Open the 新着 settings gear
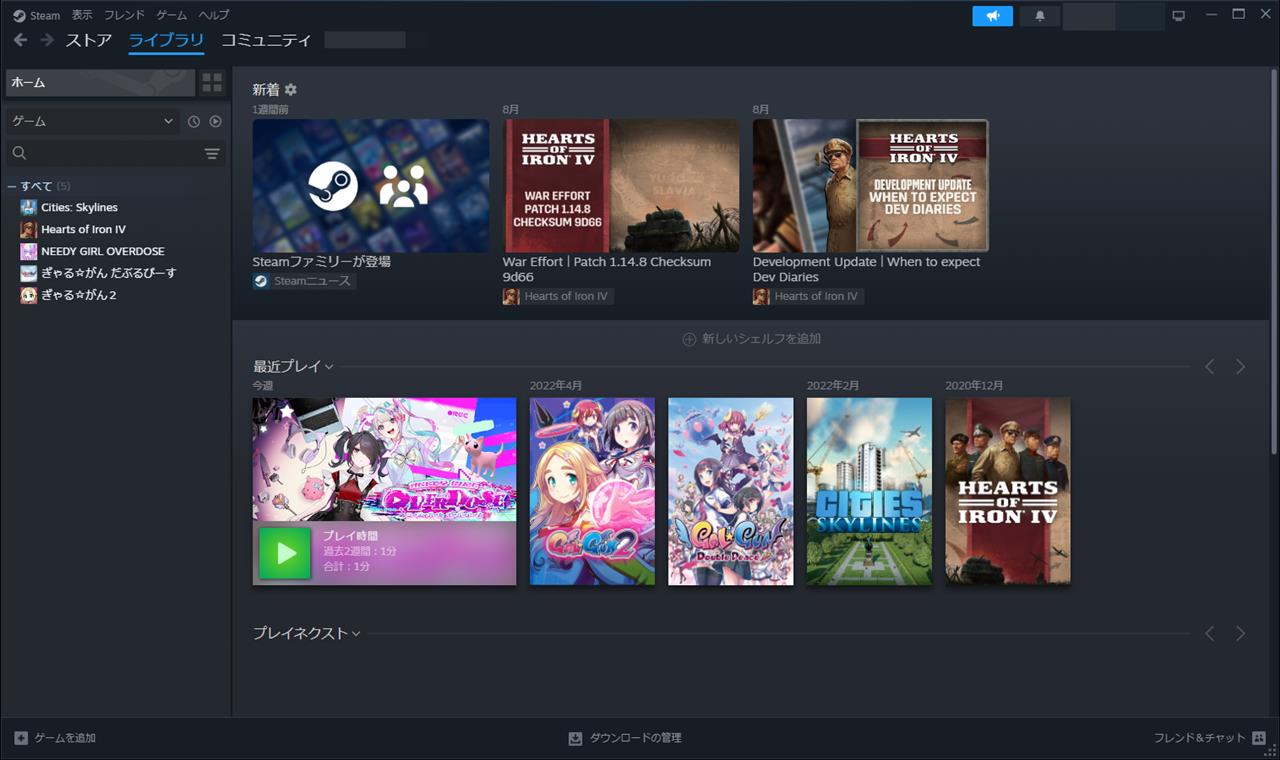The width and height of the screenshot is (1280, 760). (x=291, y=89)
